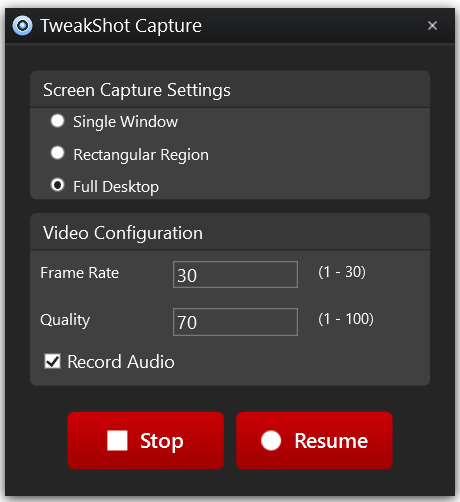Click the Screen Capture Settings heading
The width and height of the screenshot is (460, 502).
click(137, 90)
